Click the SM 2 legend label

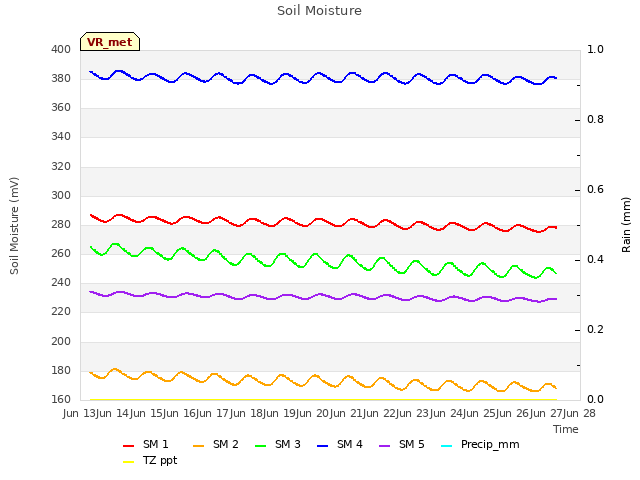tap(226, 444)
